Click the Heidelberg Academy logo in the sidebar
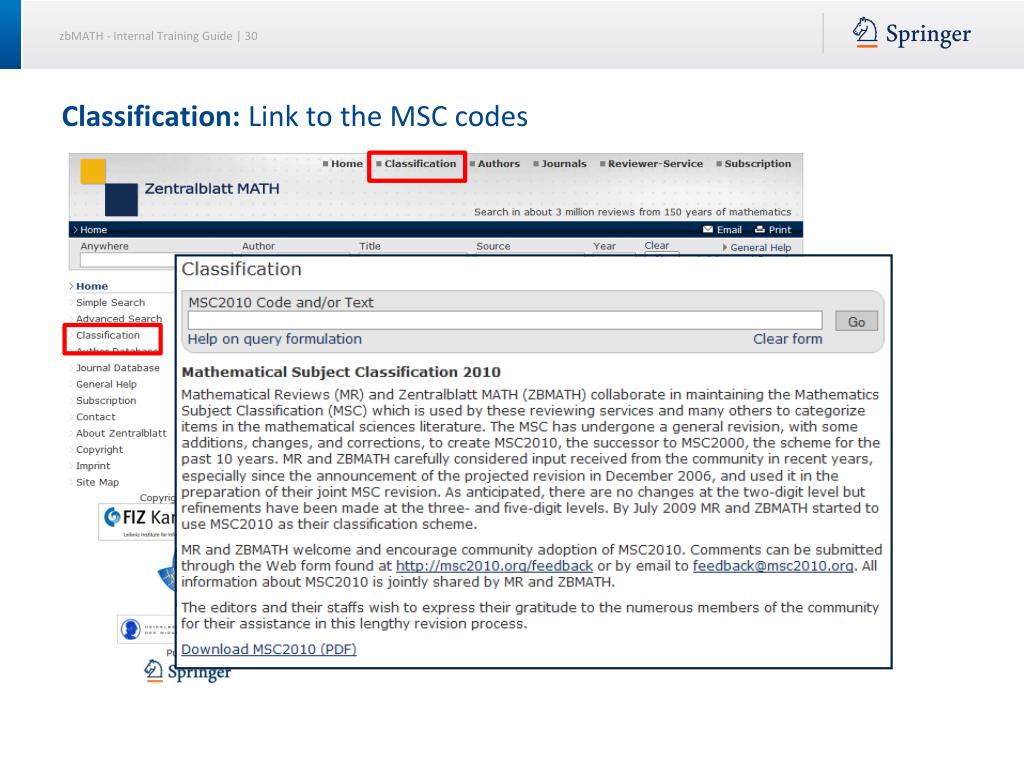This screenshot has height=768, width=1024. point(146,629)
